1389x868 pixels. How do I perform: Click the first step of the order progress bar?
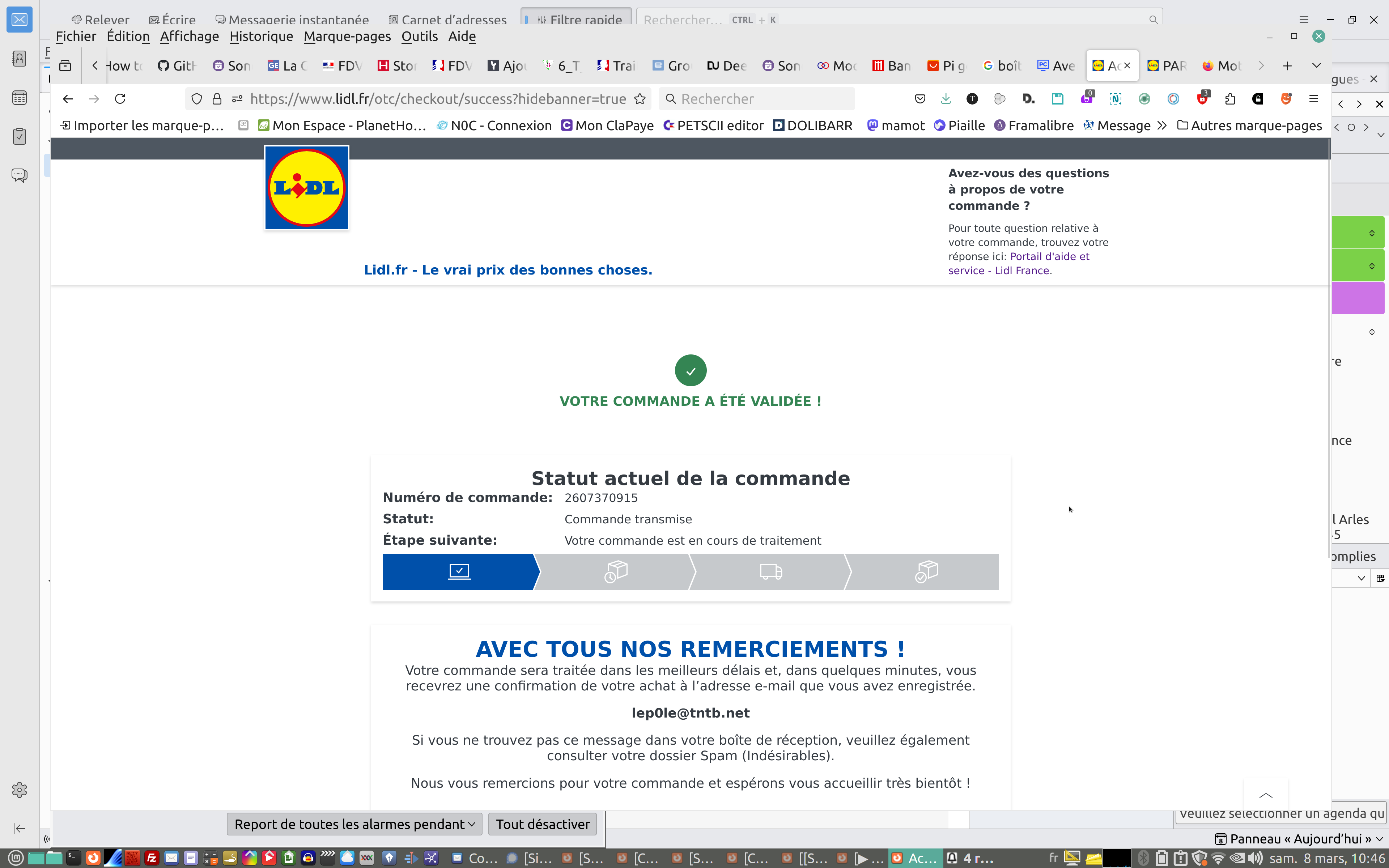coord(459,571)
